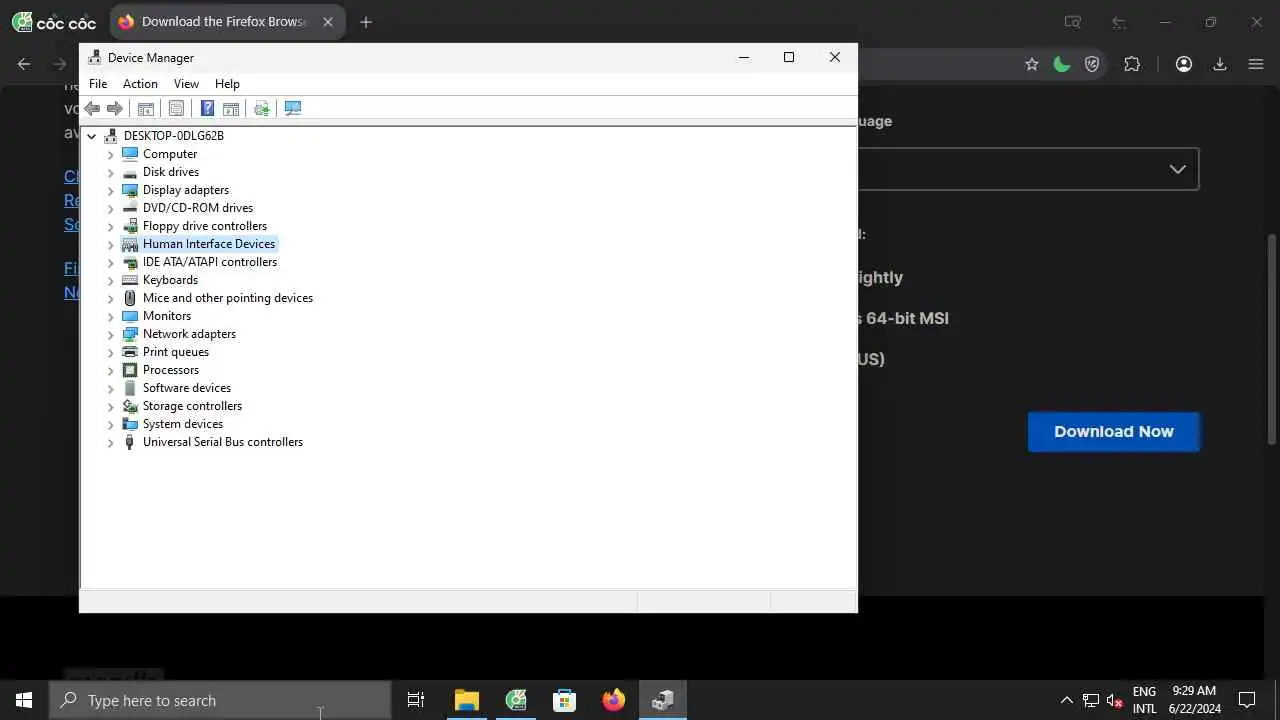Open File Explorer from taskbar
This screenshot has height=720, width=1280.
(x=467, y=700)
